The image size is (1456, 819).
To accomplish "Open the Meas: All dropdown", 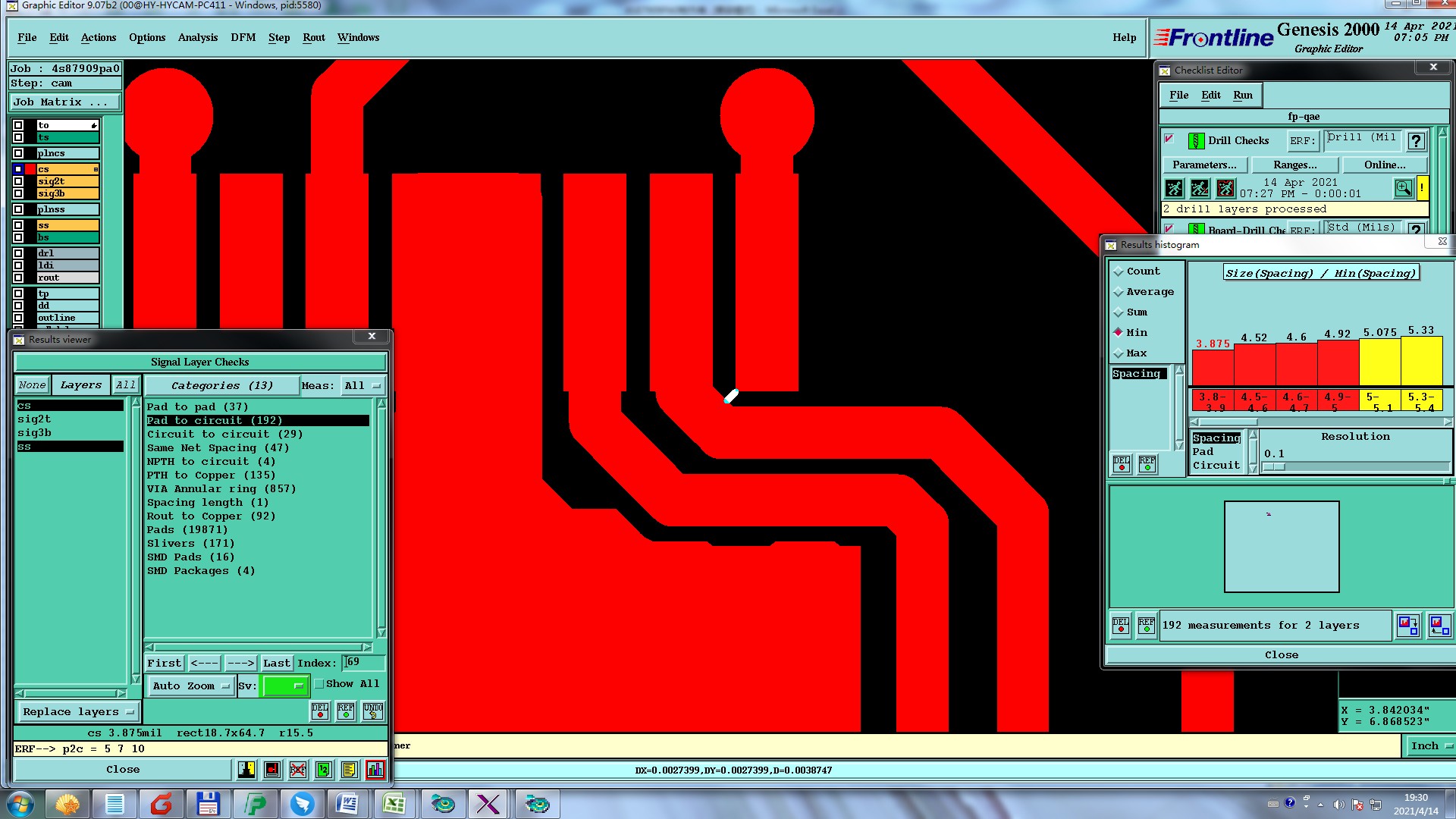I will (x=362, y=386).
